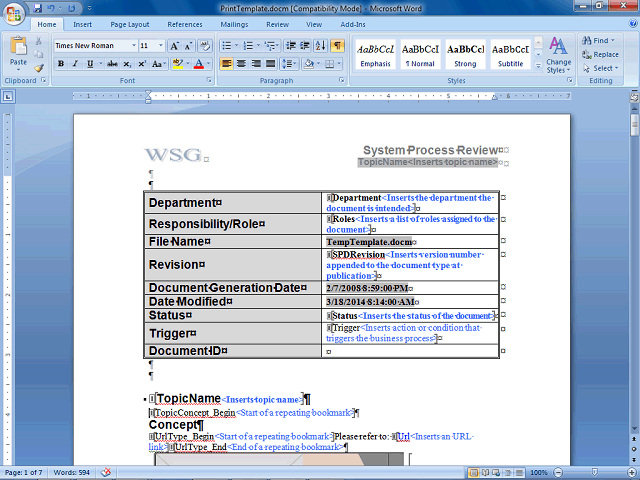This screenshot has height=480, width=640.
Task: Grow font size with larger A icon
Action: pos(174,46)
